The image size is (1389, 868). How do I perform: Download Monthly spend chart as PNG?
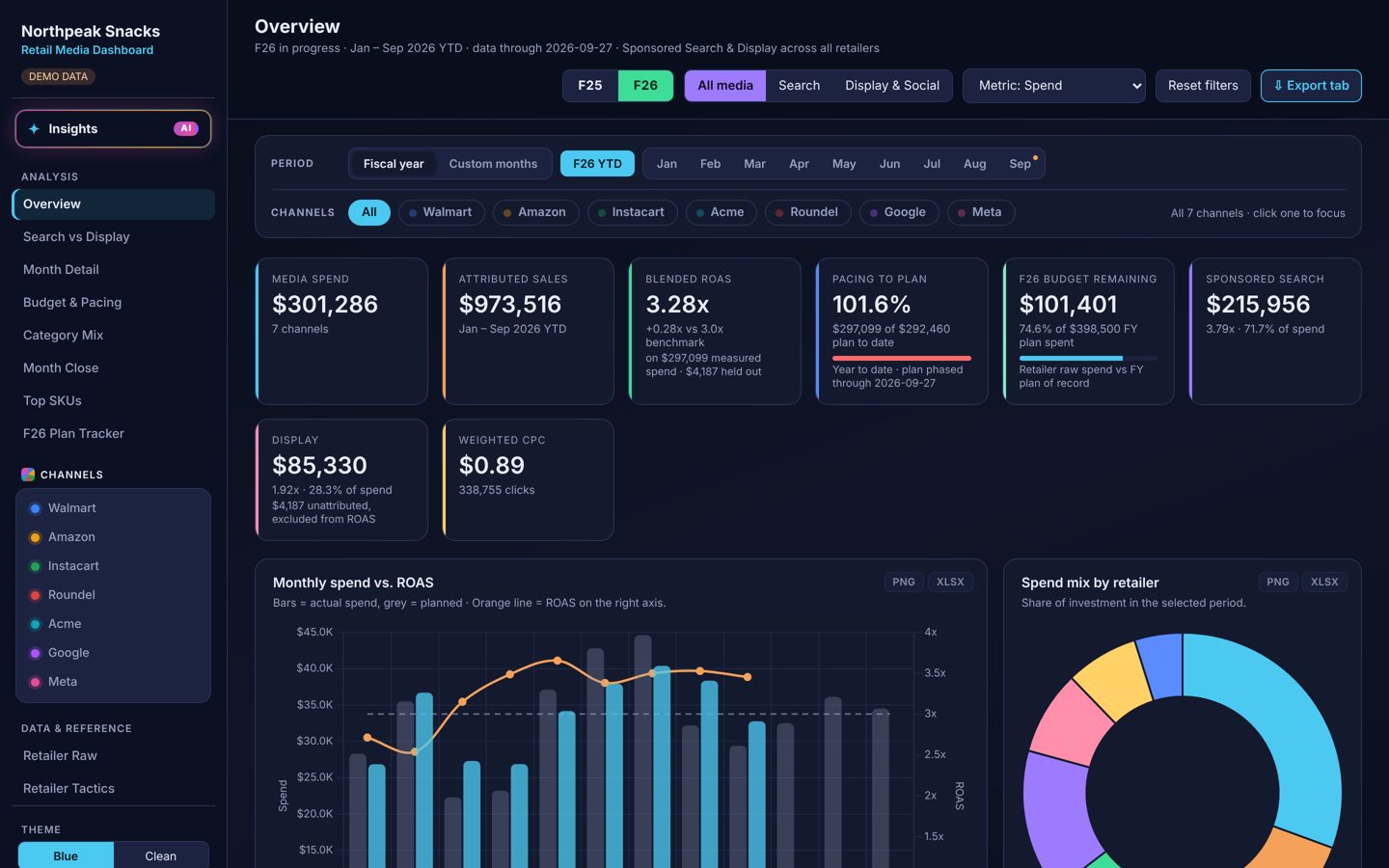pyautogui.click(x=904, y=583)
